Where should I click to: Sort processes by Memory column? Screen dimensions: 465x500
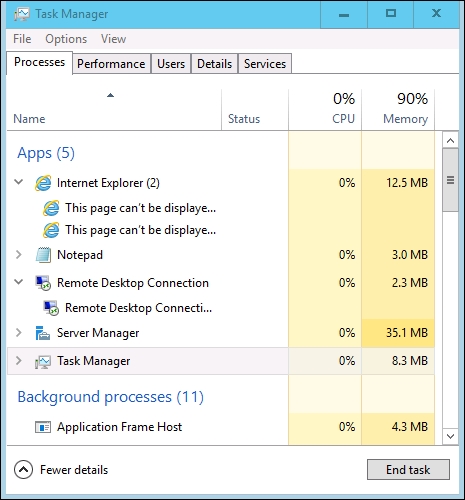coord(398,109)
